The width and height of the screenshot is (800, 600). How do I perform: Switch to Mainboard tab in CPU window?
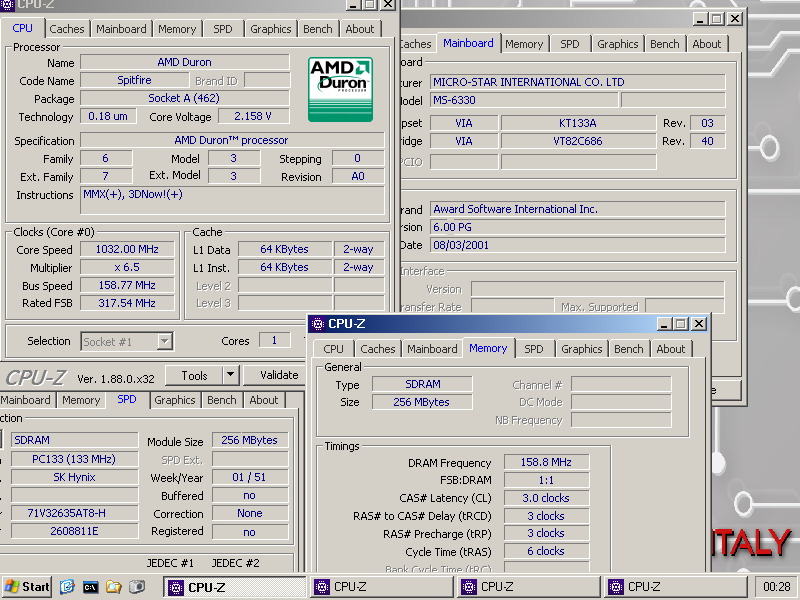[121, 29]
